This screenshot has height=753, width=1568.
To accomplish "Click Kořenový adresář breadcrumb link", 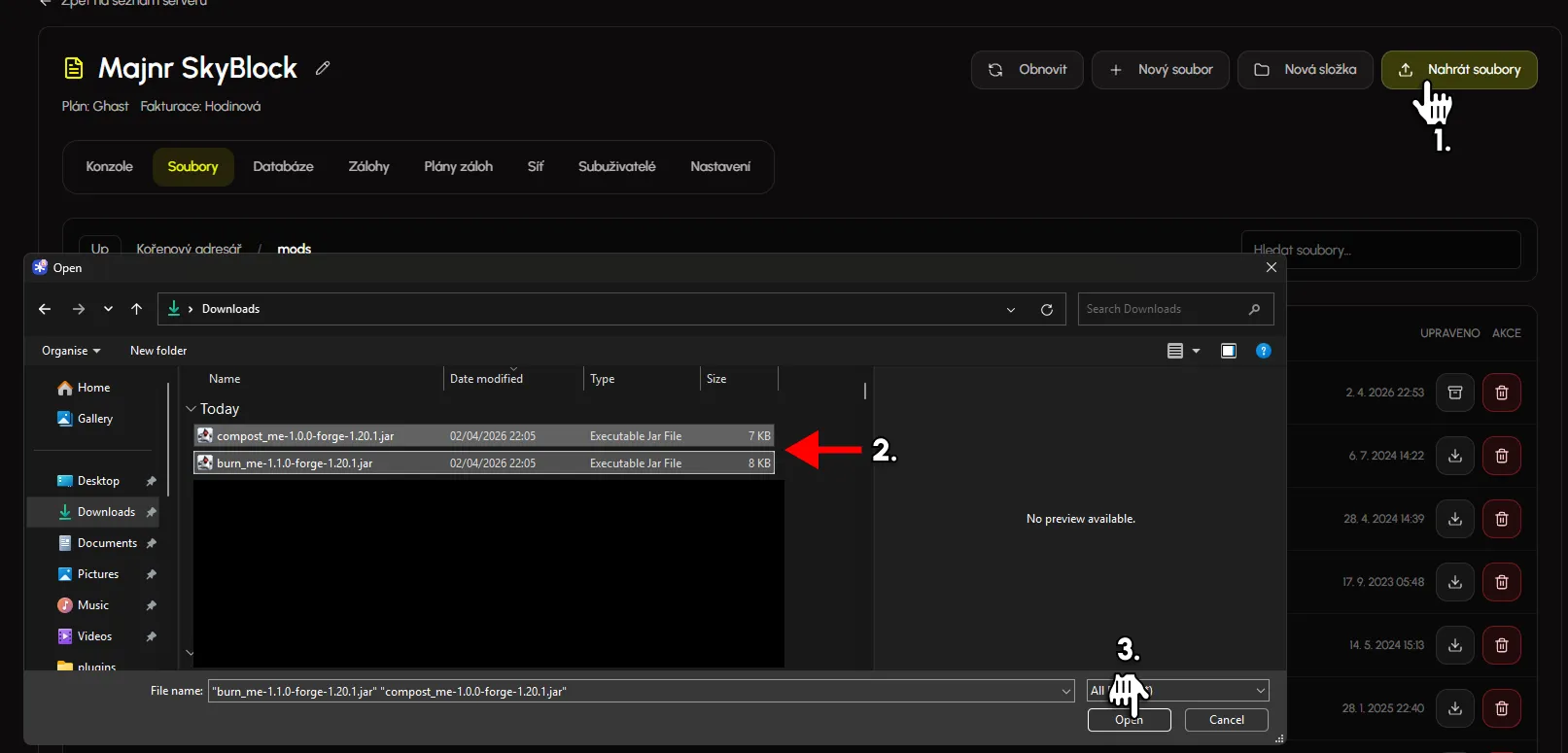I will click(x=189, y=249).
